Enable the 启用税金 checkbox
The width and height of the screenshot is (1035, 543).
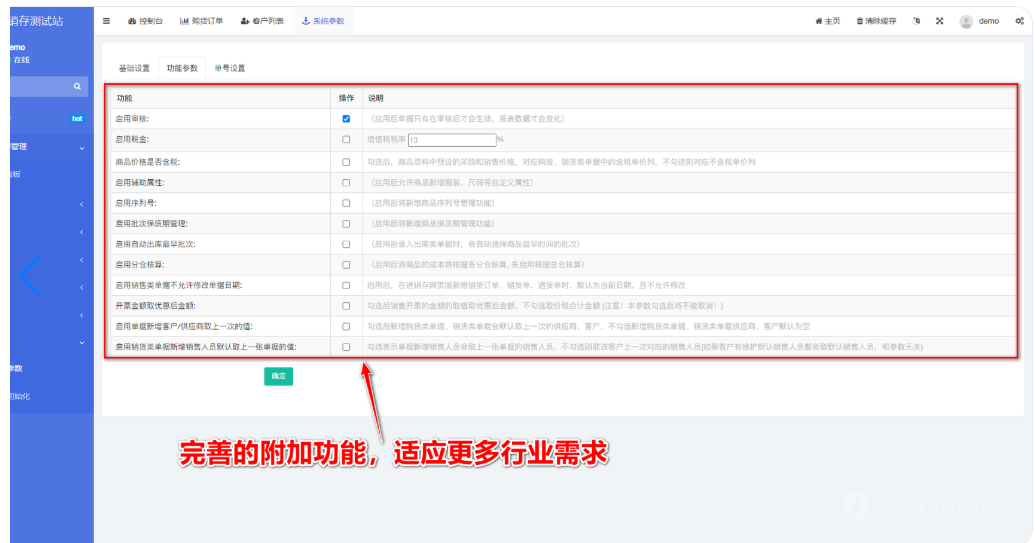tap(346, 139)
